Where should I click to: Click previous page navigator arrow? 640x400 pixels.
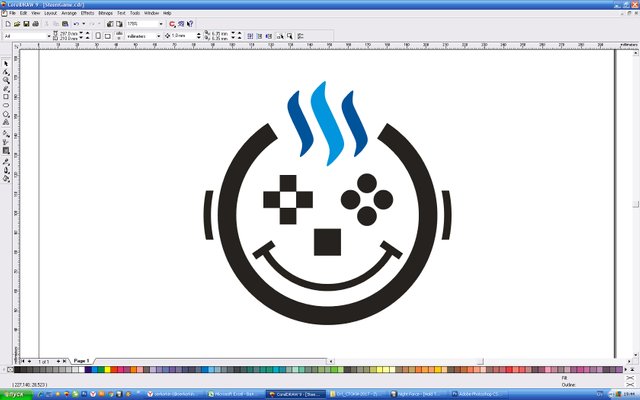click(x=29, y=361)
